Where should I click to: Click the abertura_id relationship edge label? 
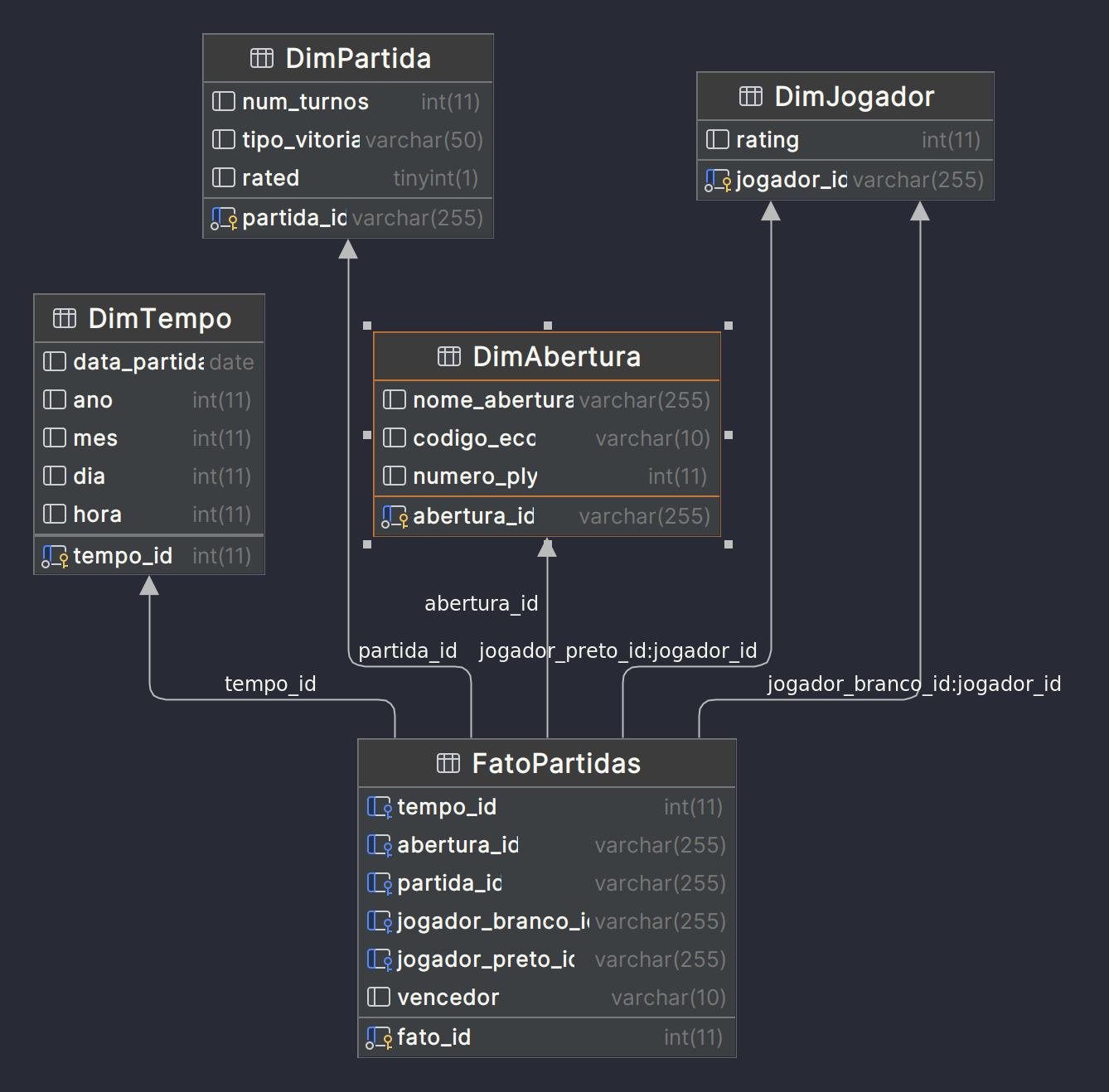(x=481, y=603)
